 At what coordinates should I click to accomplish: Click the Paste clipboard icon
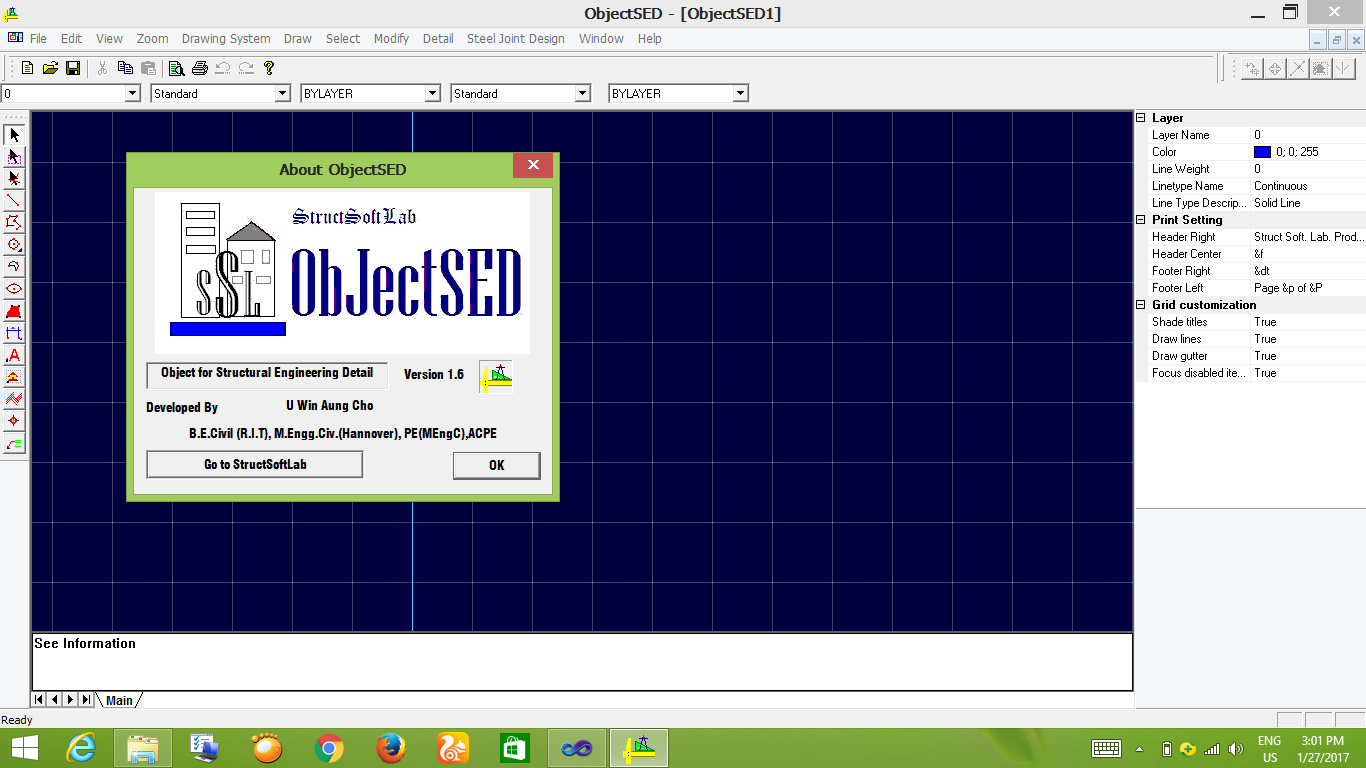point(148,68)
